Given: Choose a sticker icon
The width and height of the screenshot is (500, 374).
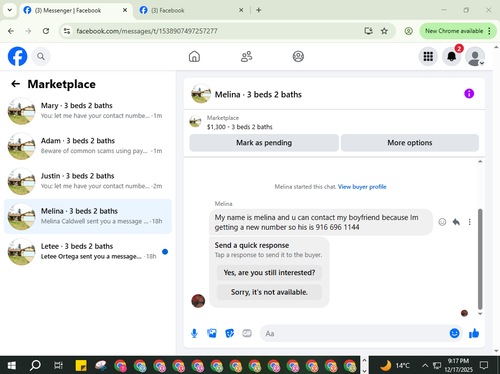Looking at the screenshot, I should pyautogui.click(x=229, y=333).
